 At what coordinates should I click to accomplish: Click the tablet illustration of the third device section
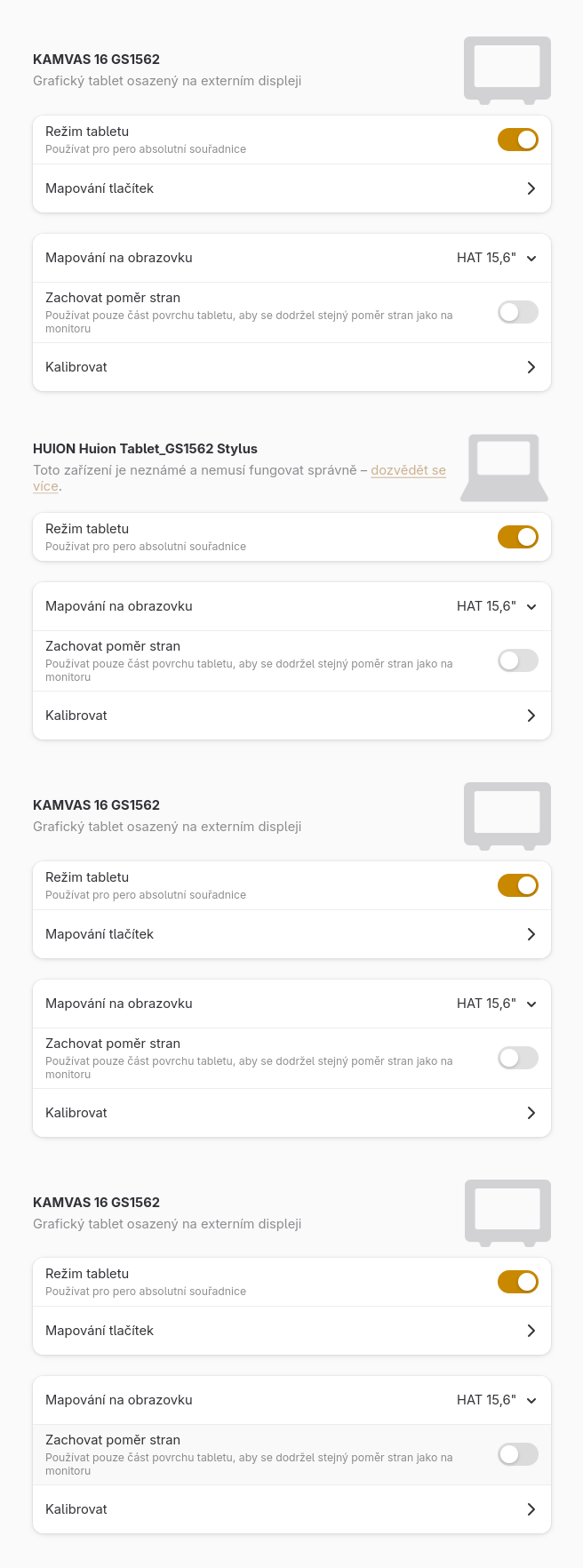tap(507, 815)
